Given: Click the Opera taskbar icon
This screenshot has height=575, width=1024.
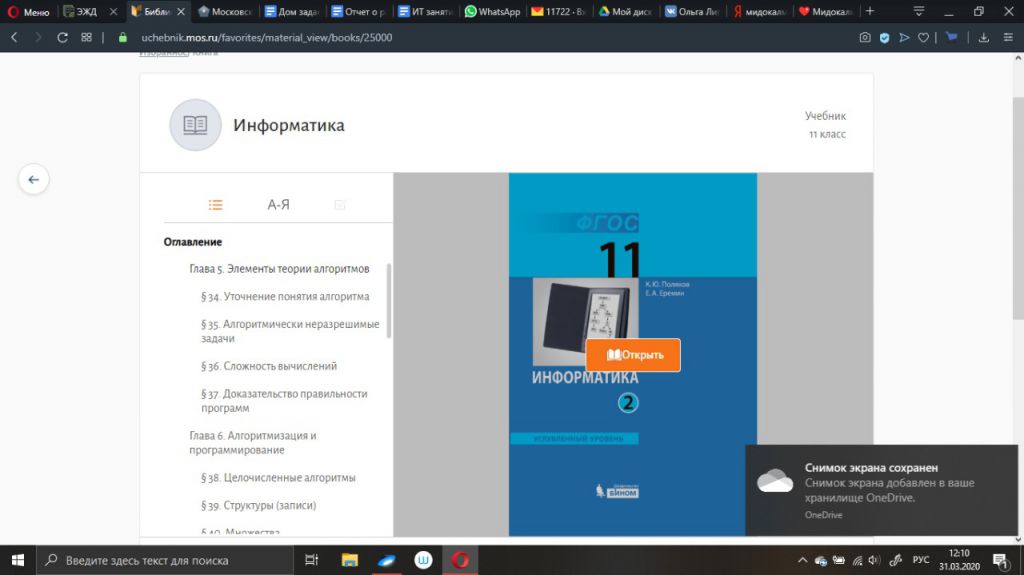Looking at the screenshot, I should coord(460,560).
